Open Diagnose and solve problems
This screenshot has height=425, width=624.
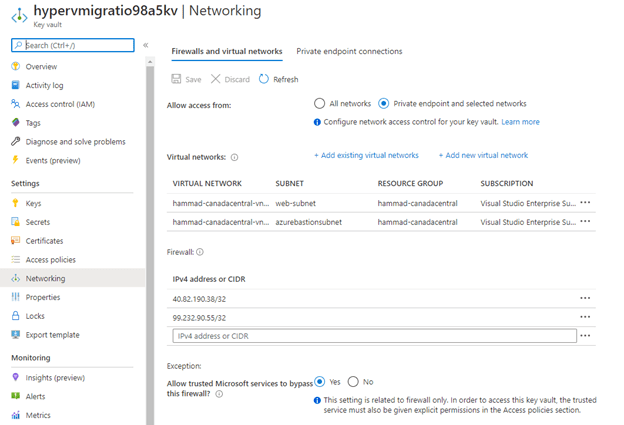tap(75, 142)
